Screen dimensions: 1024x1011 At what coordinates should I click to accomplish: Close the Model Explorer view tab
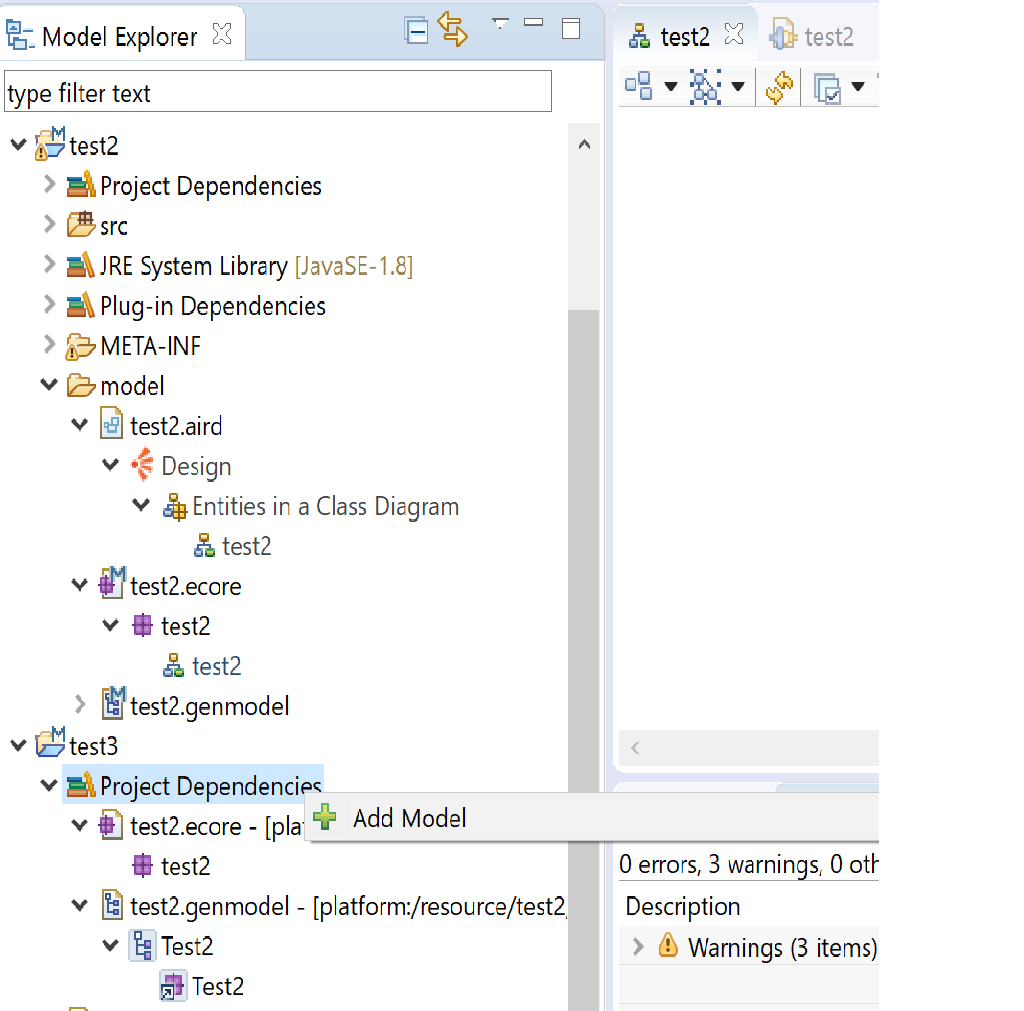(222, 34)
